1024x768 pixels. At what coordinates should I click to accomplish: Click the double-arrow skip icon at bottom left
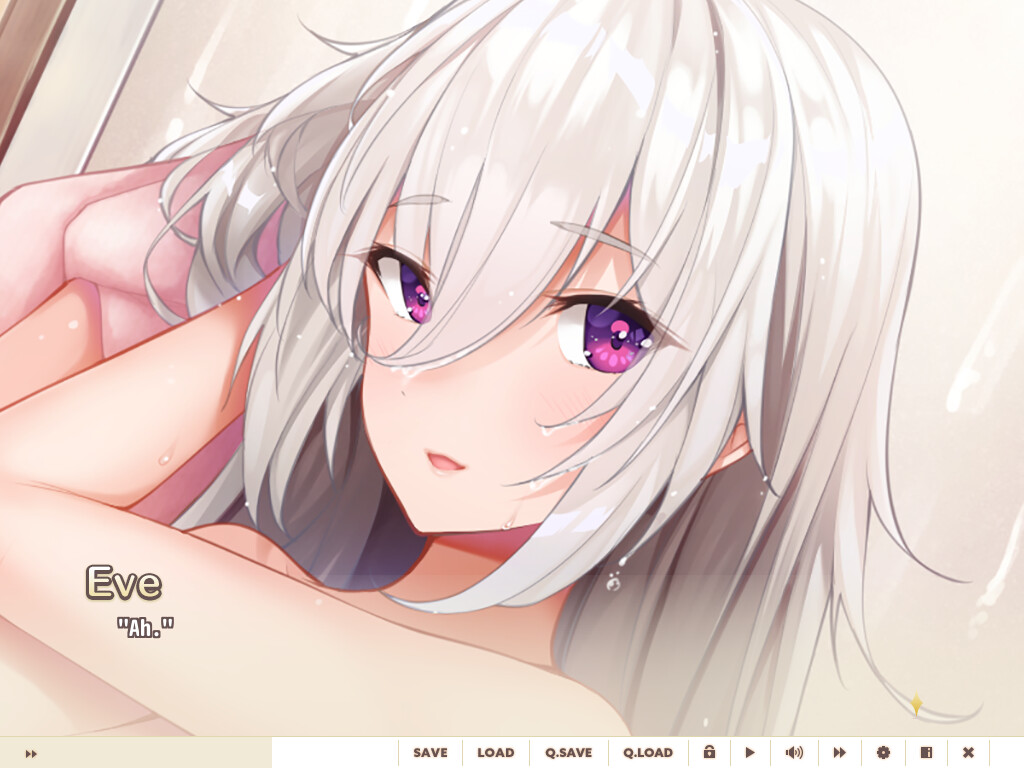point(30,752)
